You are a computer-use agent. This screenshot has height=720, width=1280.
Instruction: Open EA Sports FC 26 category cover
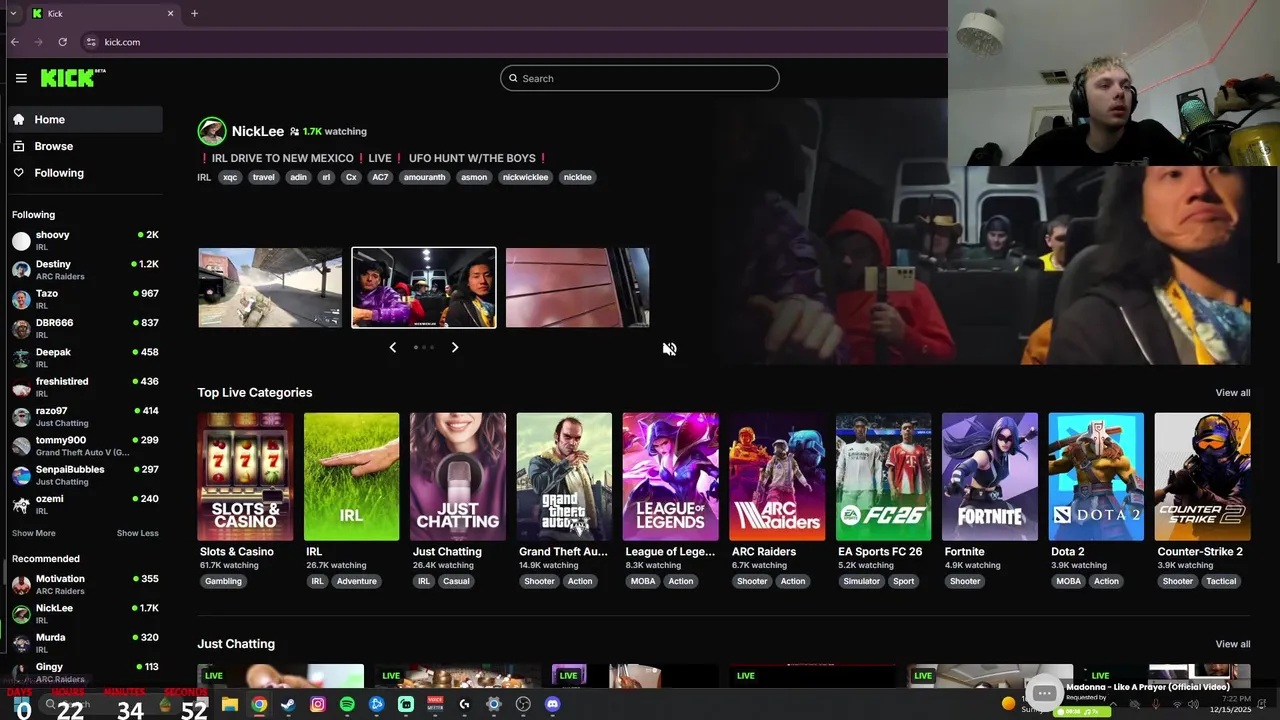pos(883,476)
